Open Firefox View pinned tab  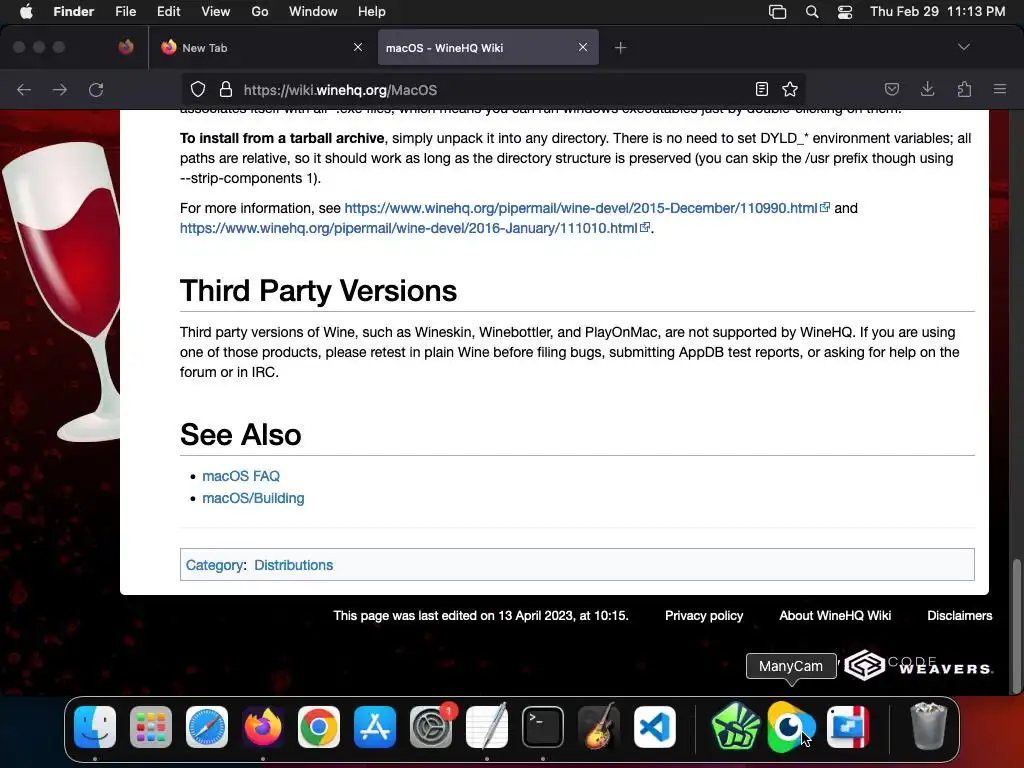tap(126, 47)
